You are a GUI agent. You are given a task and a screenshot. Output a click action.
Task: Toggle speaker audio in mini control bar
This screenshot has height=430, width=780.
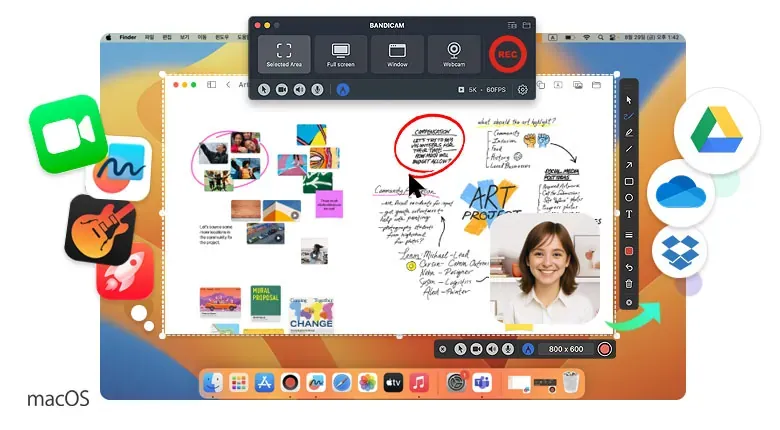(492, 349)
